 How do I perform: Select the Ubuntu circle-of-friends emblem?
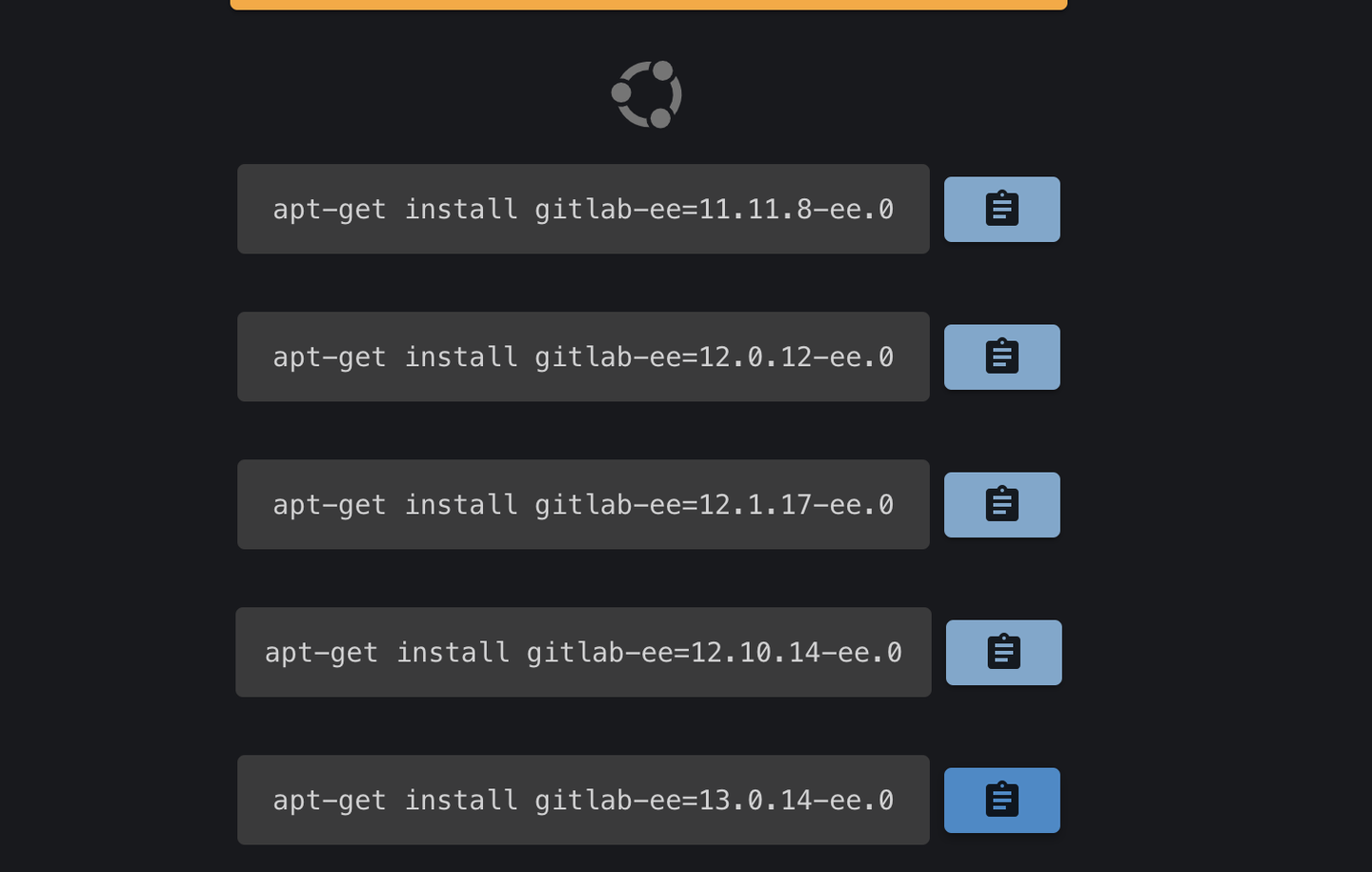click(647, 93)
